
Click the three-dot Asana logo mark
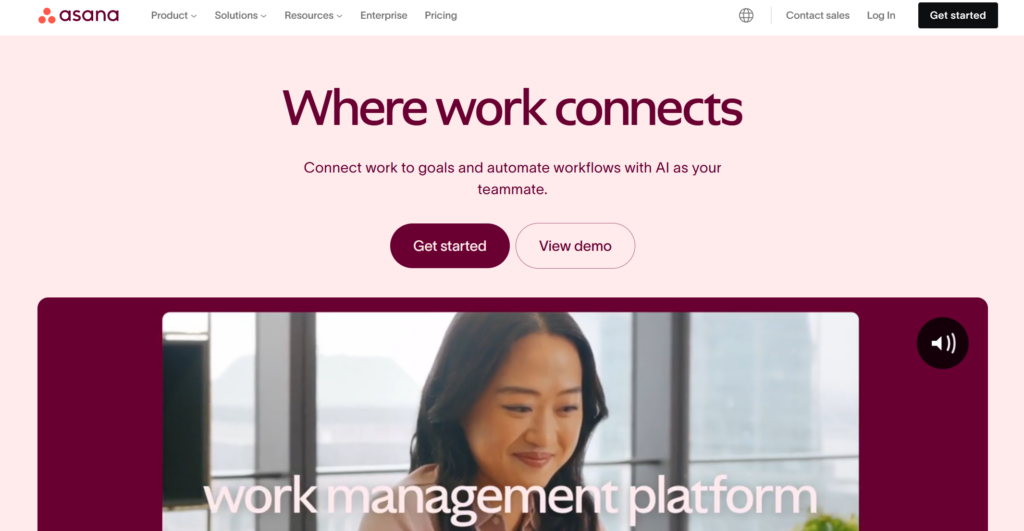[x=46, y=16]
